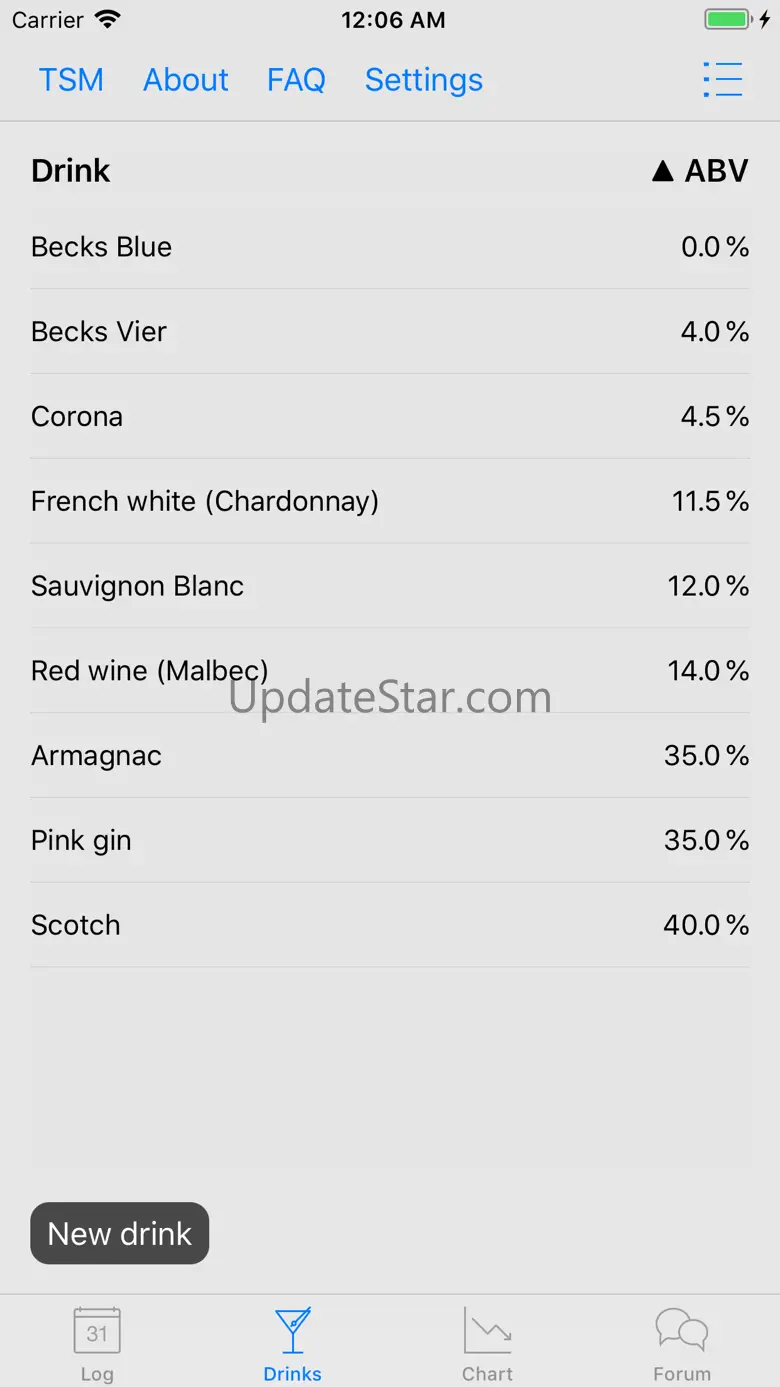Add a New drink
The image size is (780, 1387).
[x=120, y=1233]
